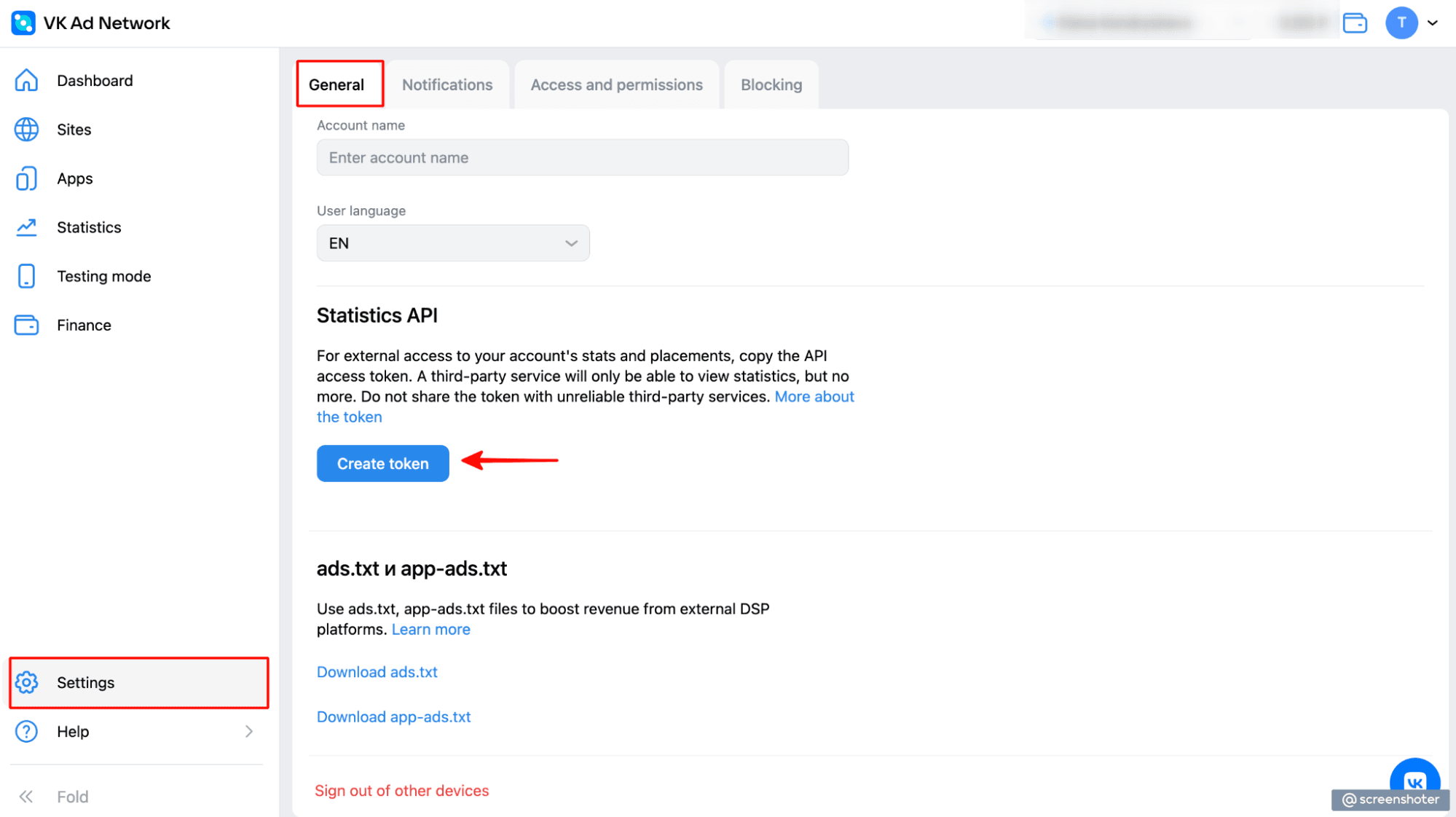Expand the Help section arrow

coord(249,731)
